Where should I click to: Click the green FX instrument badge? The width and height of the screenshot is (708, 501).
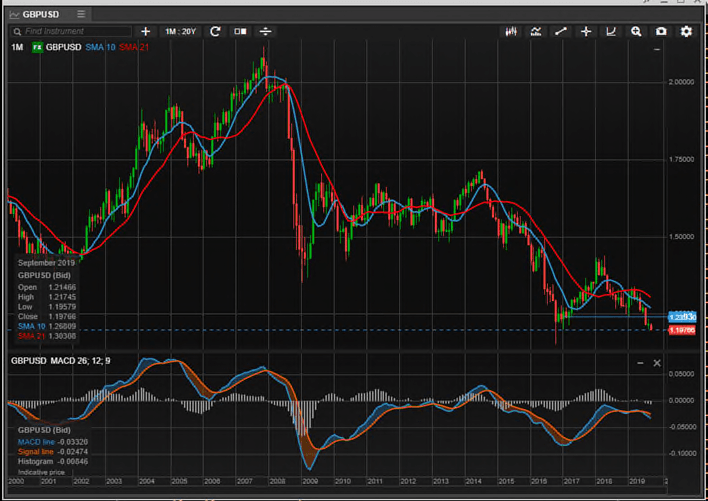[x=37, y=47]
